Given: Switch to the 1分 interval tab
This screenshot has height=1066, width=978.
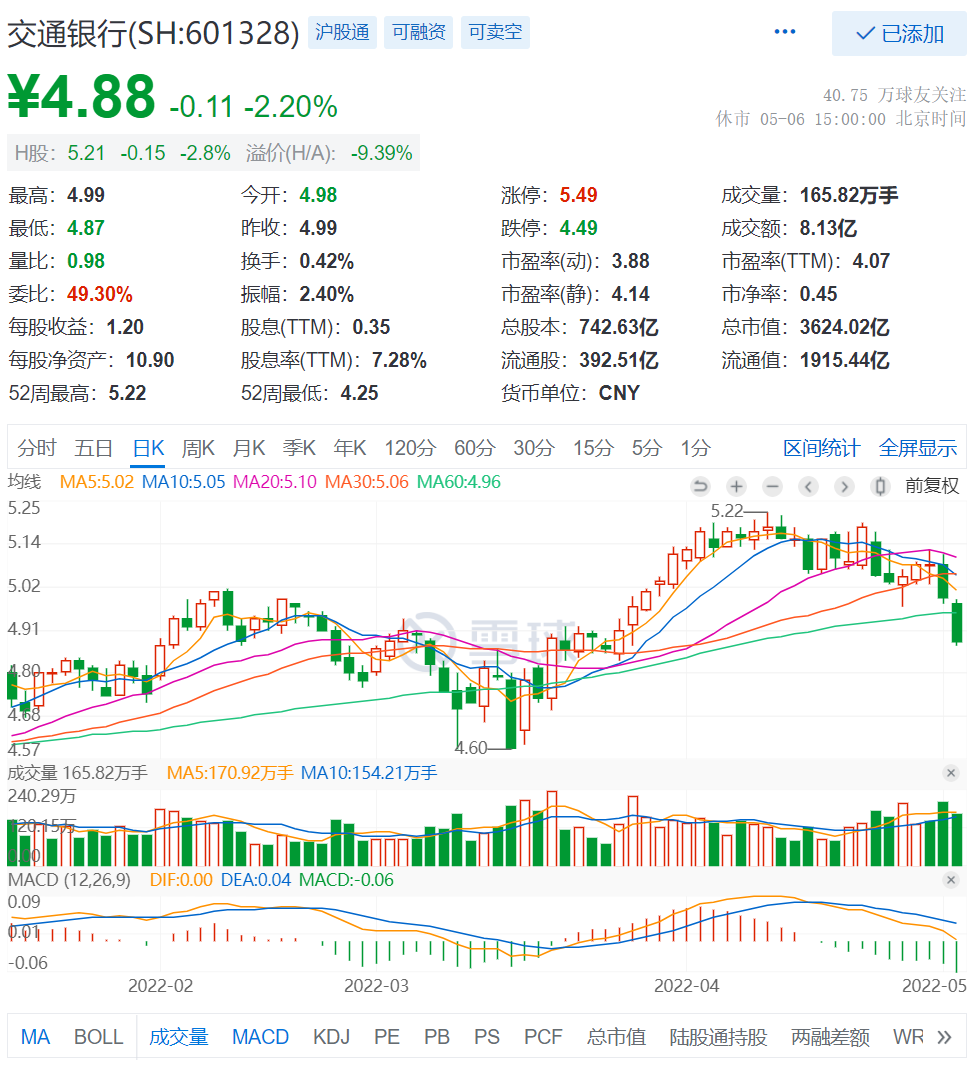Looking at the screenshot, I should click(696, 448).
